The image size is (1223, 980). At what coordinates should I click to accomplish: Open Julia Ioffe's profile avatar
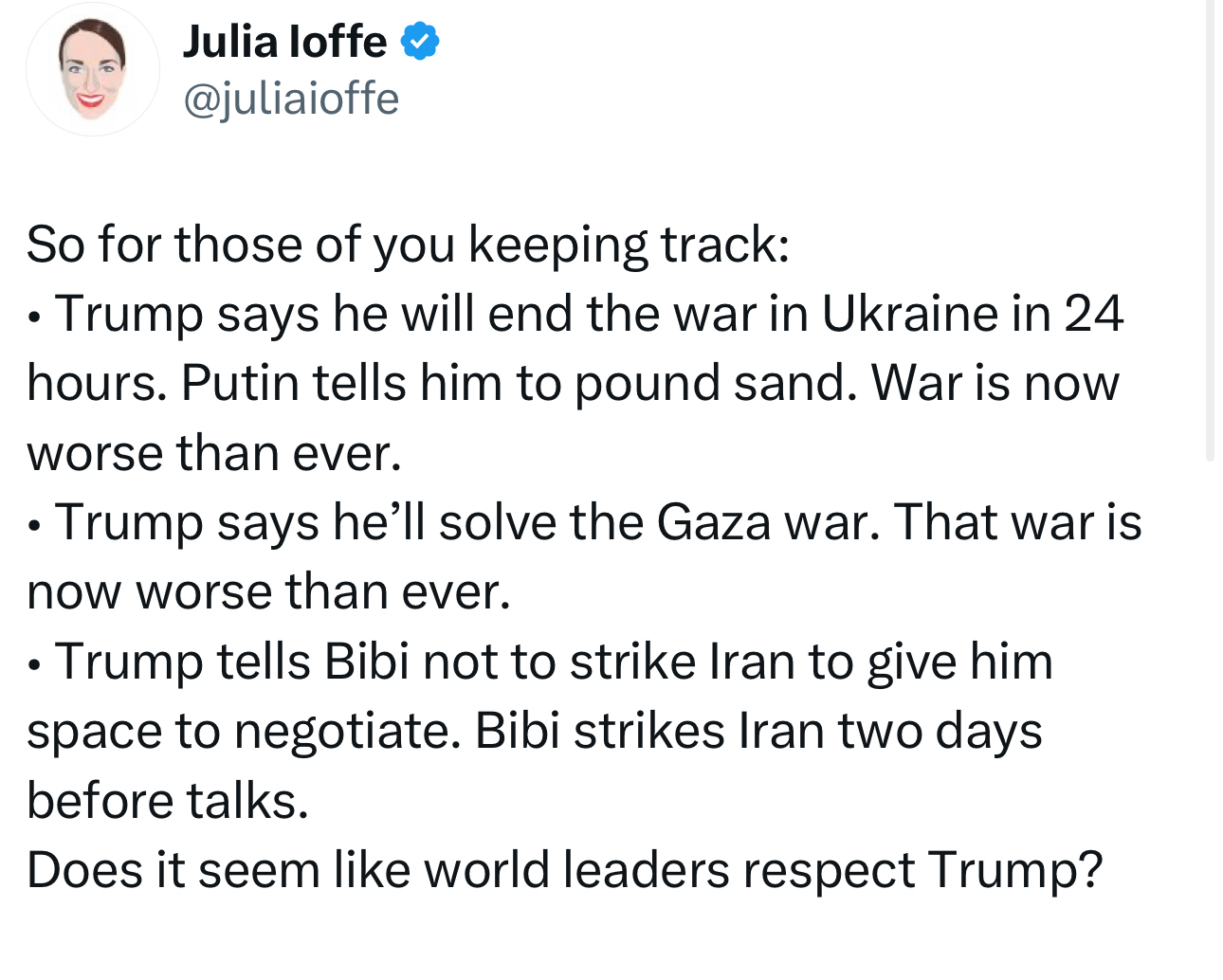(92, 70)
